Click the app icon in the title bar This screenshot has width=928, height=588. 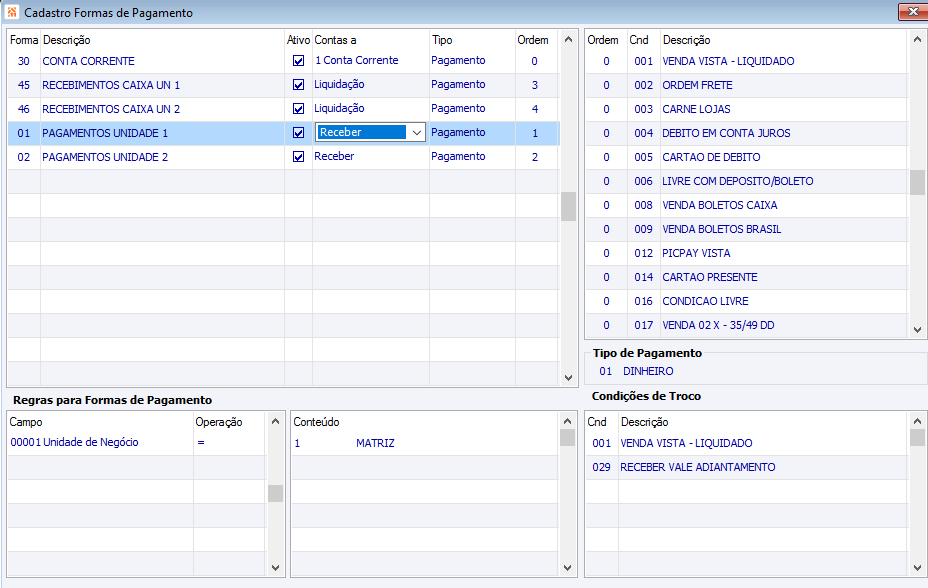click(x=12, y=12)
